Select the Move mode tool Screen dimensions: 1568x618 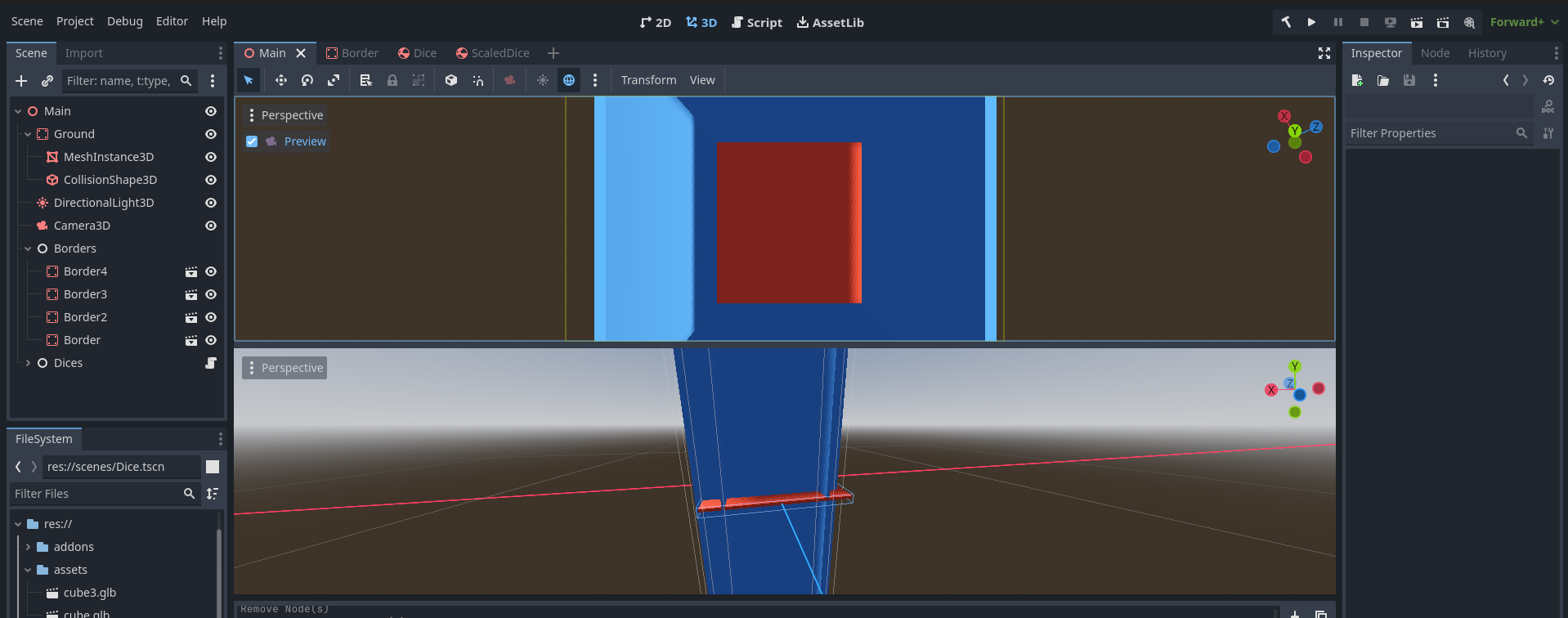[280, 80]
